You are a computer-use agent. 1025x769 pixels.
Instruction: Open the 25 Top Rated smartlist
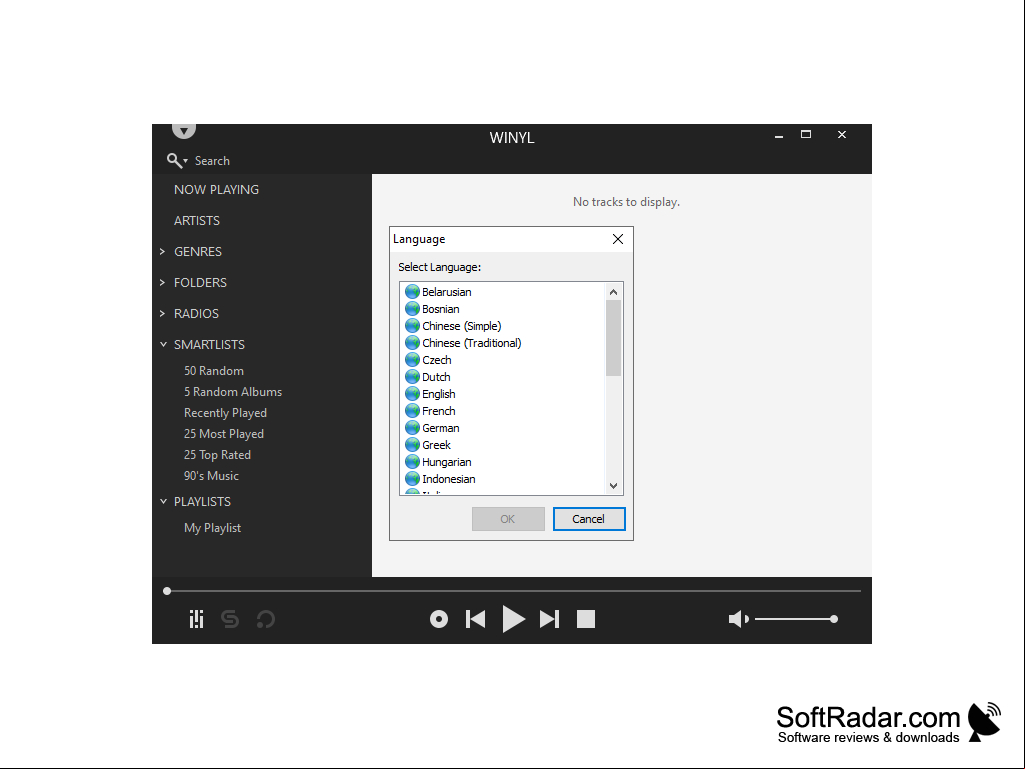click(x=217, y=454)
